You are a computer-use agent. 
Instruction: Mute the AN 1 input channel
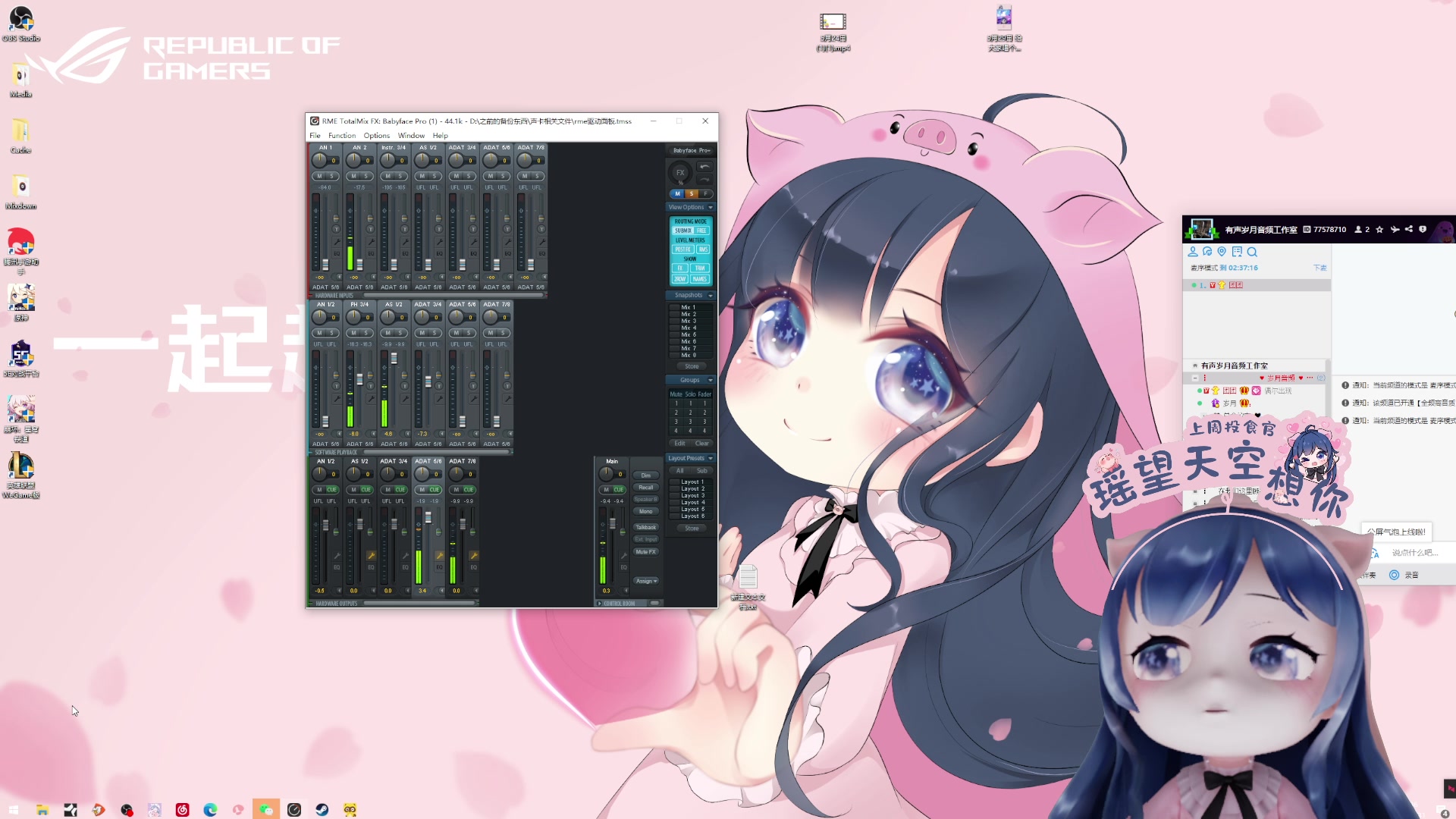319,176
